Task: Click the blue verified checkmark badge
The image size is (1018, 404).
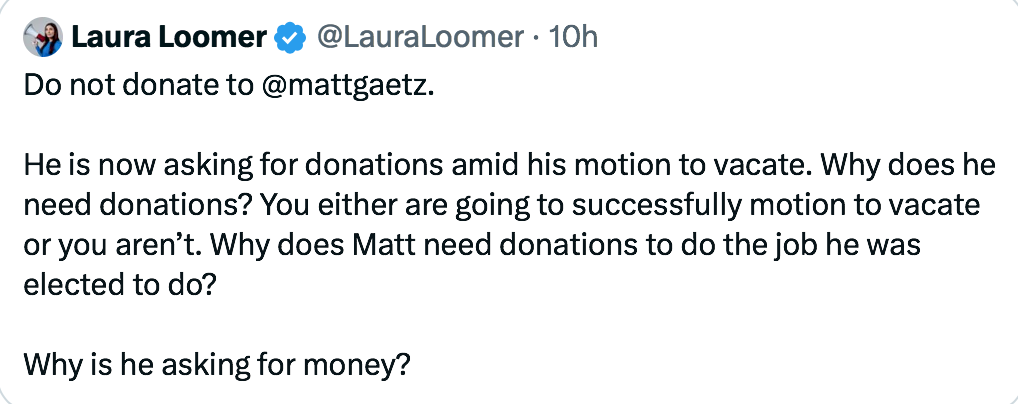Action: pyautogui.click(x=290, y=38)
